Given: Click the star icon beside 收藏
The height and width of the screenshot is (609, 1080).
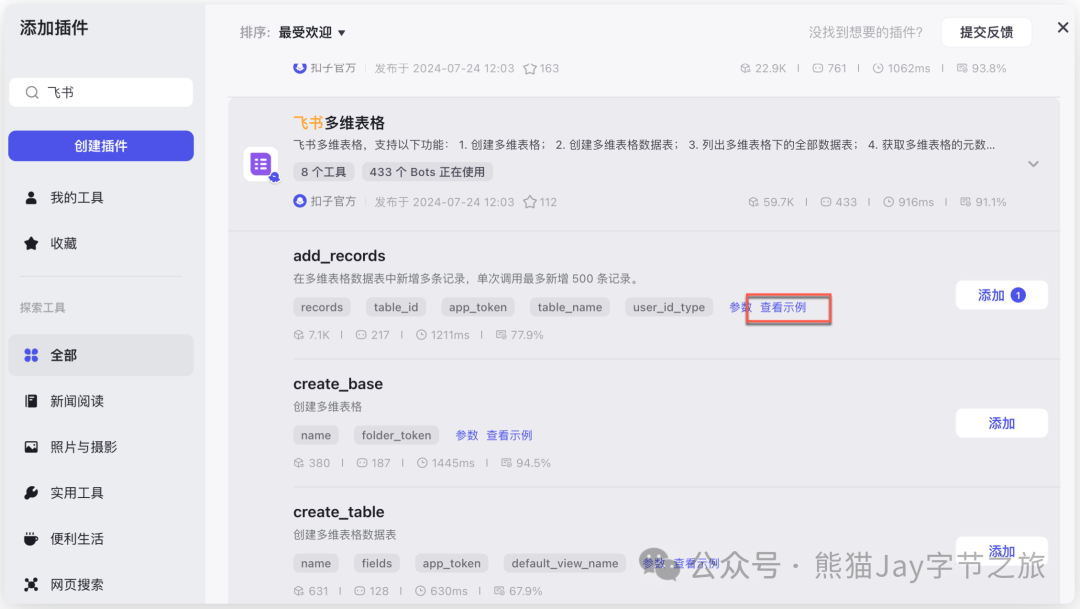Looking at the screenshot, I should [x=31, y=243].
